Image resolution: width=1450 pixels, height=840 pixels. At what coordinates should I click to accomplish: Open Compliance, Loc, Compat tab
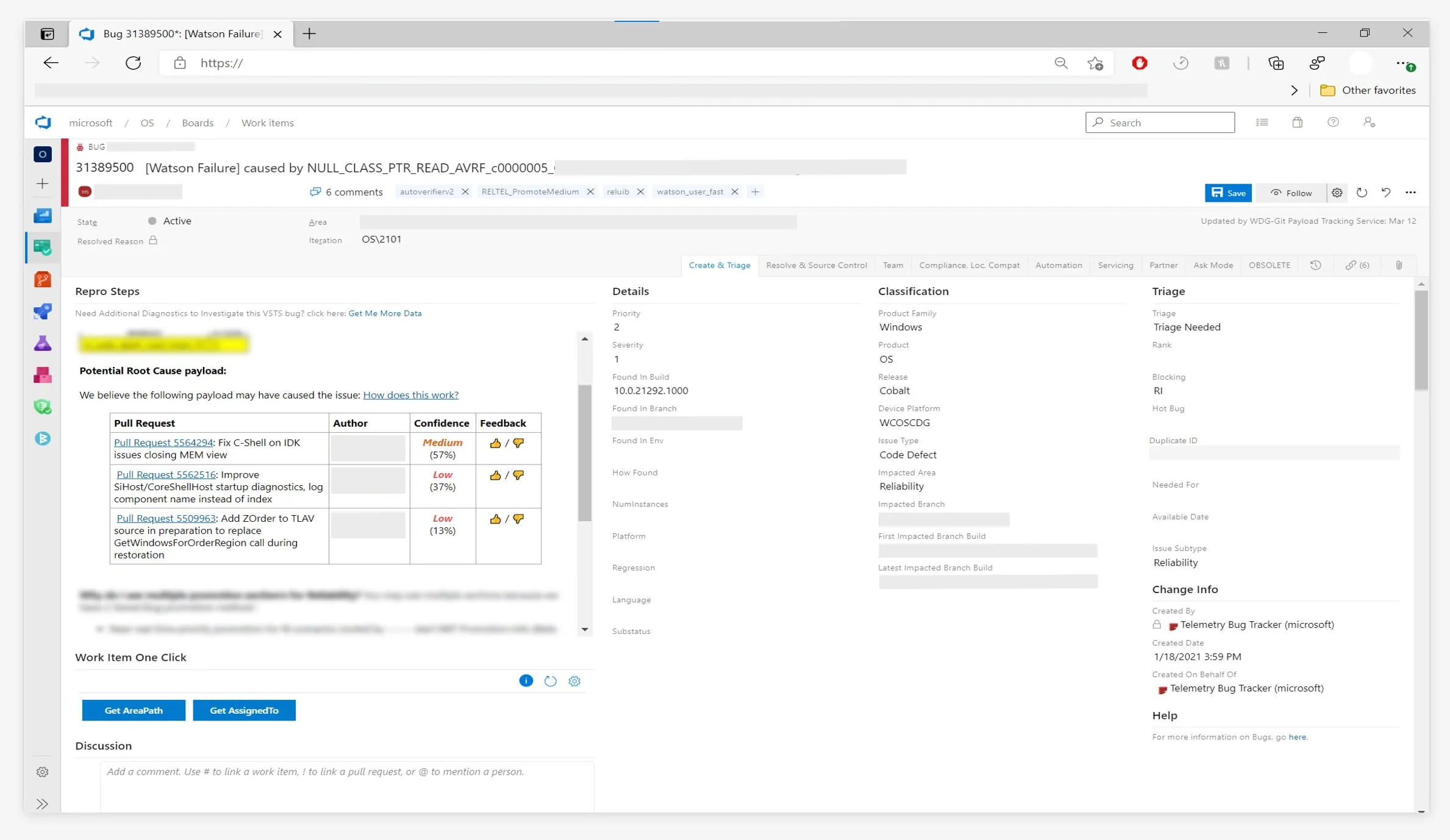click(969, 265)
